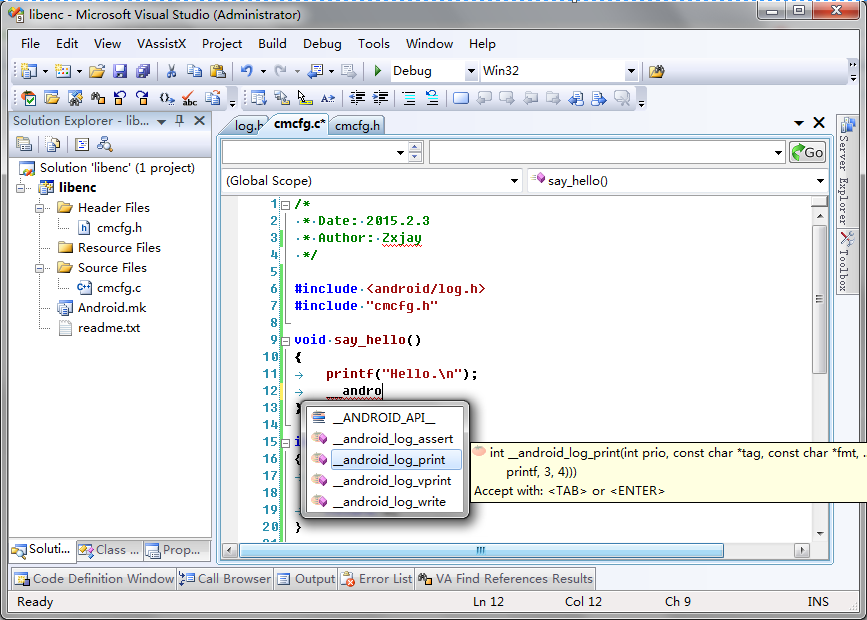Open the Code Definition Window tab
867x620 pixels.
coord(93,579)
